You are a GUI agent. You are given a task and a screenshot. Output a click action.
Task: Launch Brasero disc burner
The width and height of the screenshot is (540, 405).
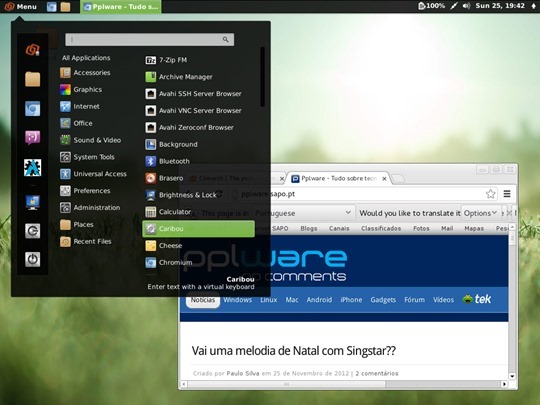(x=199, y=178)
